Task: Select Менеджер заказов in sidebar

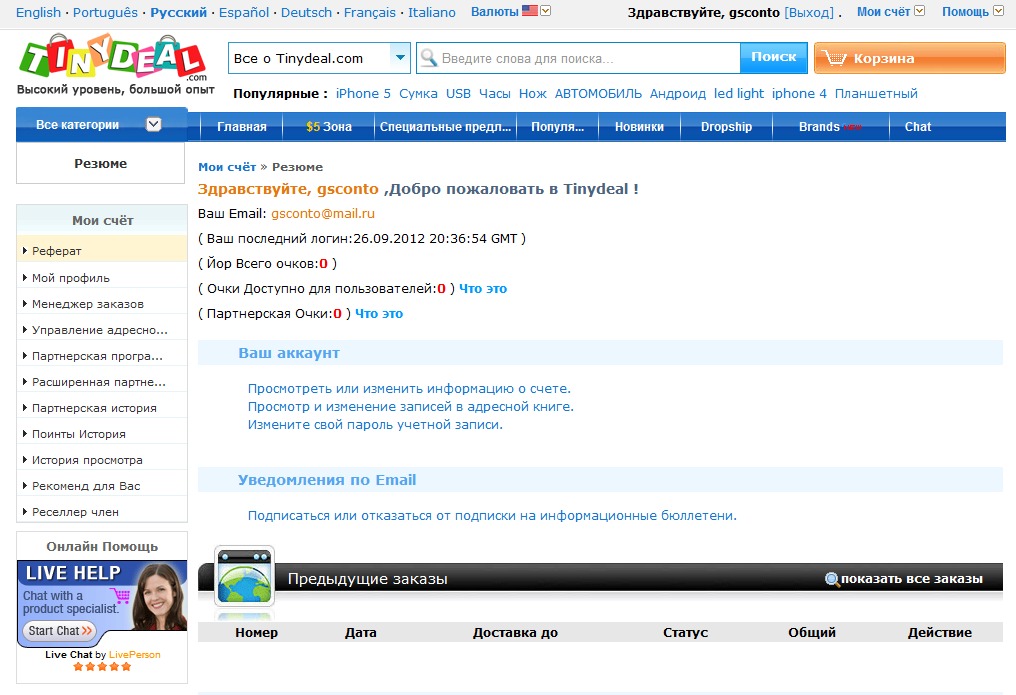Action: (x=88, y=304)
